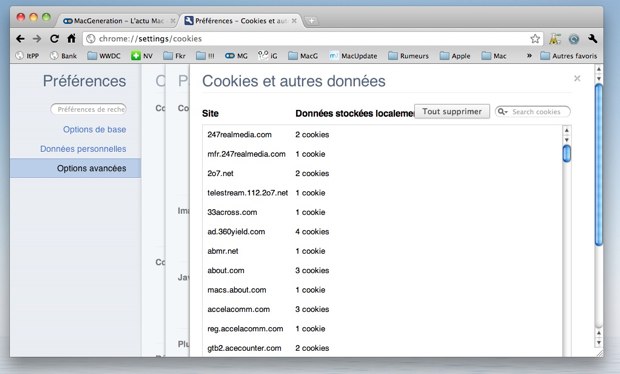Open Données personnelles section
This screenshot has height=374, width=620.
(x=83, y=149)
